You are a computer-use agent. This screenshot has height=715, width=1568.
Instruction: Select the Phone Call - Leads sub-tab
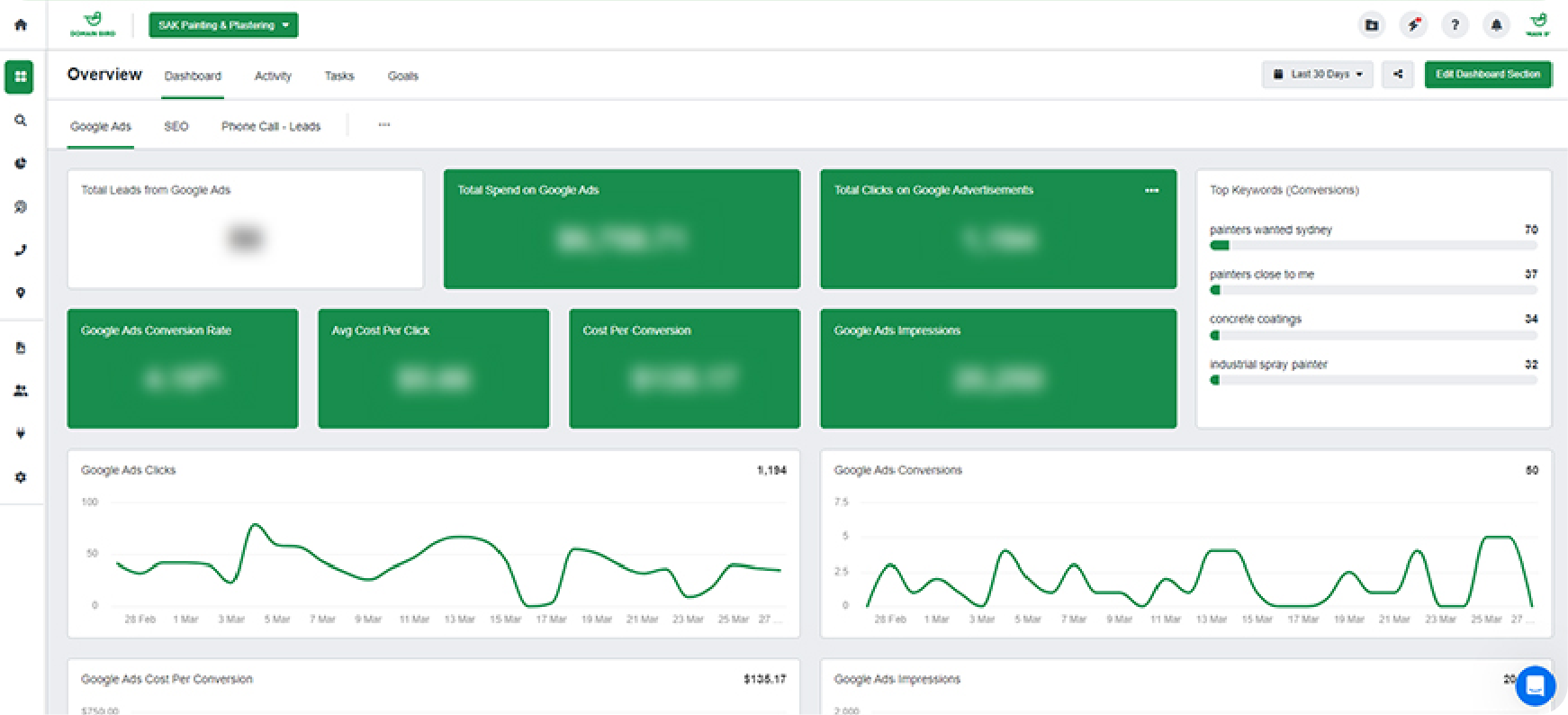click(x=271, y=126)
